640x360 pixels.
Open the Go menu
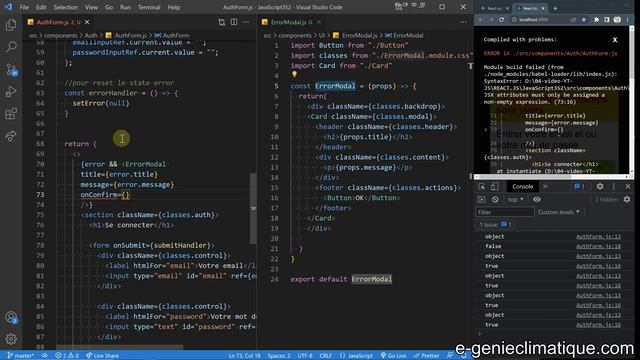tap(109, 7)
